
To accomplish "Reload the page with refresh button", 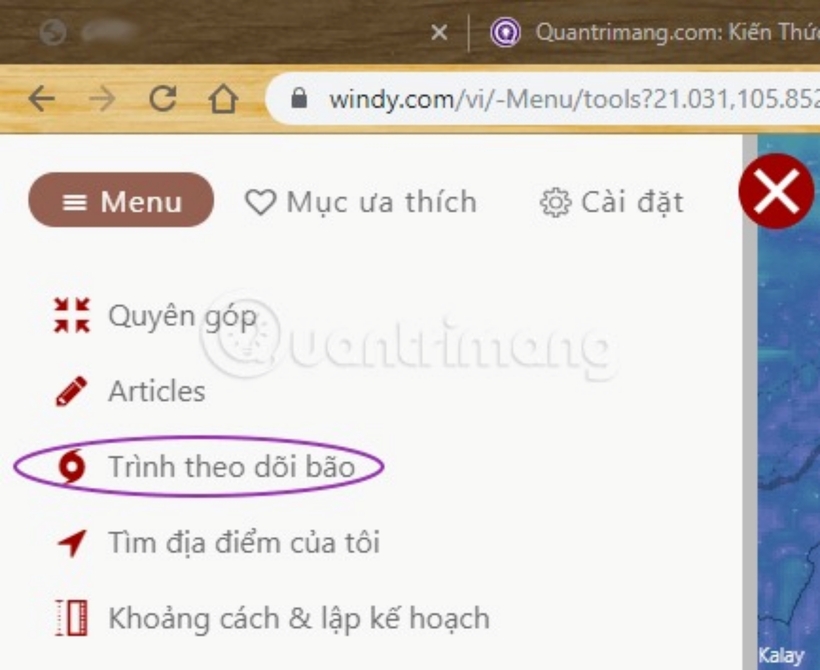I will pos(163,98).
